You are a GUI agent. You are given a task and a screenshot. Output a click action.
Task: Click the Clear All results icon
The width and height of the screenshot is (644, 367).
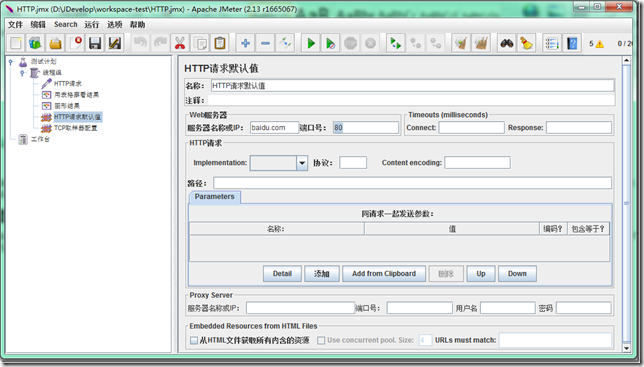click(481, 43)
